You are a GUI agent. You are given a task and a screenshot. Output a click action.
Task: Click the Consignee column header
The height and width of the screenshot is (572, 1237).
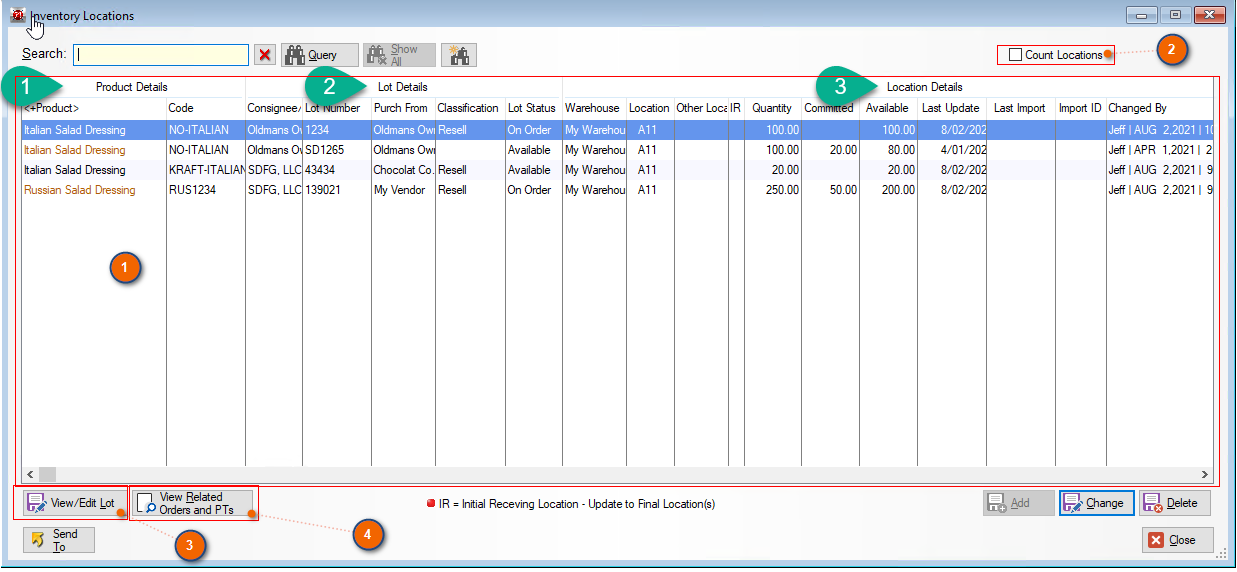pos(274,108)
